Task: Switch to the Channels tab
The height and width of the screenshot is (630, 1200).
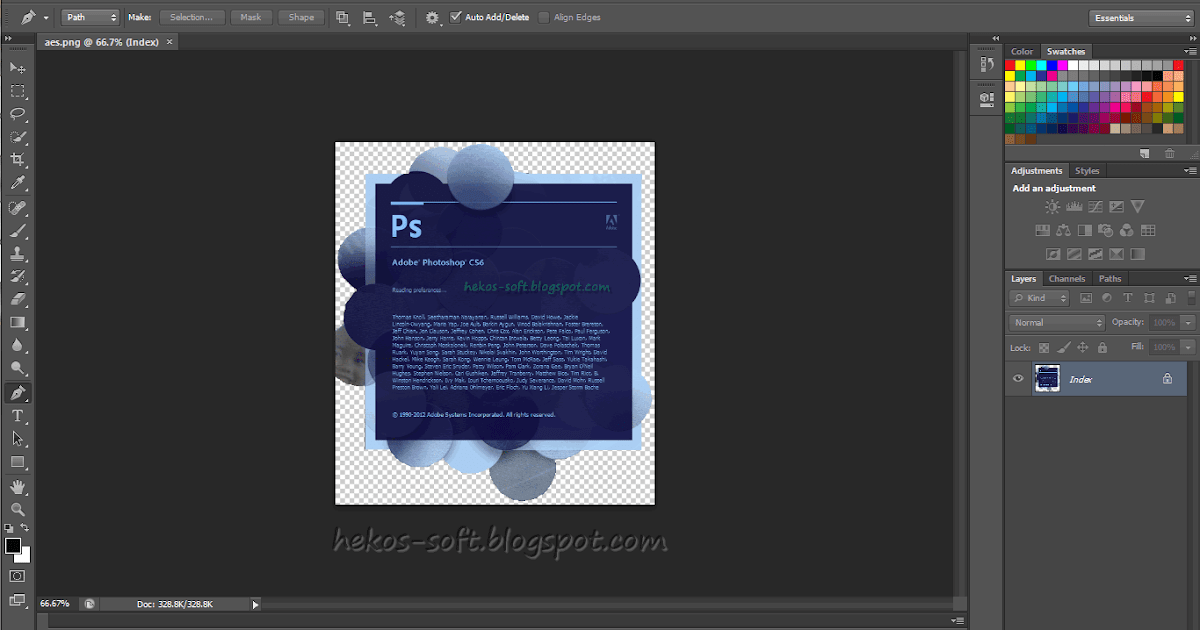Action: pos(1067,278)
